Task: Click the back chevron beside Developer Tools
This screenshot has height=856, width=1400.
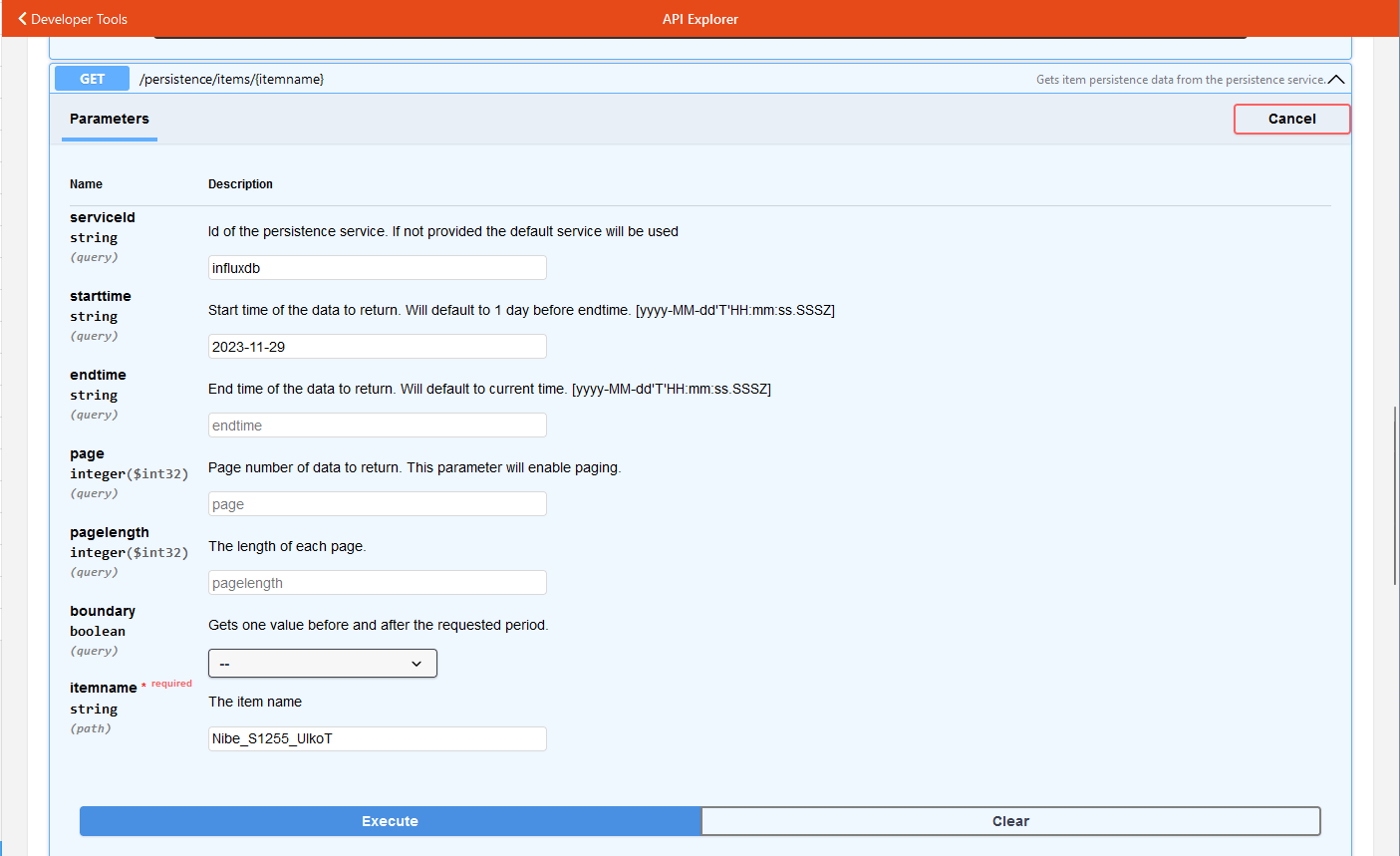Action: click(22, 18)
